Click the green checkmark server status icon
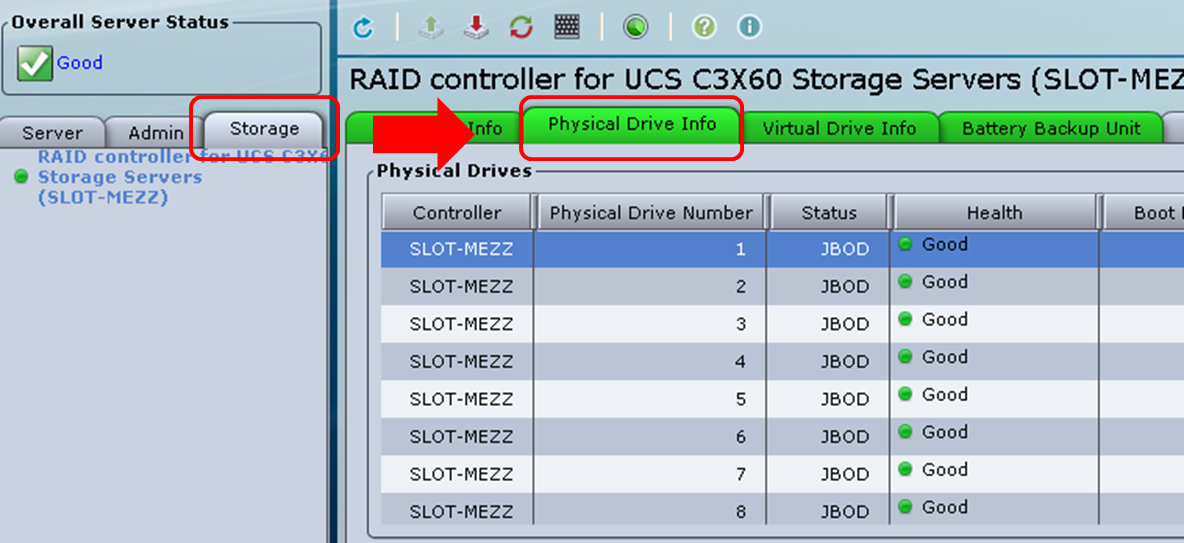This screenshot has height=543, width=1184. pyautogui.click(x=35, y=63)
